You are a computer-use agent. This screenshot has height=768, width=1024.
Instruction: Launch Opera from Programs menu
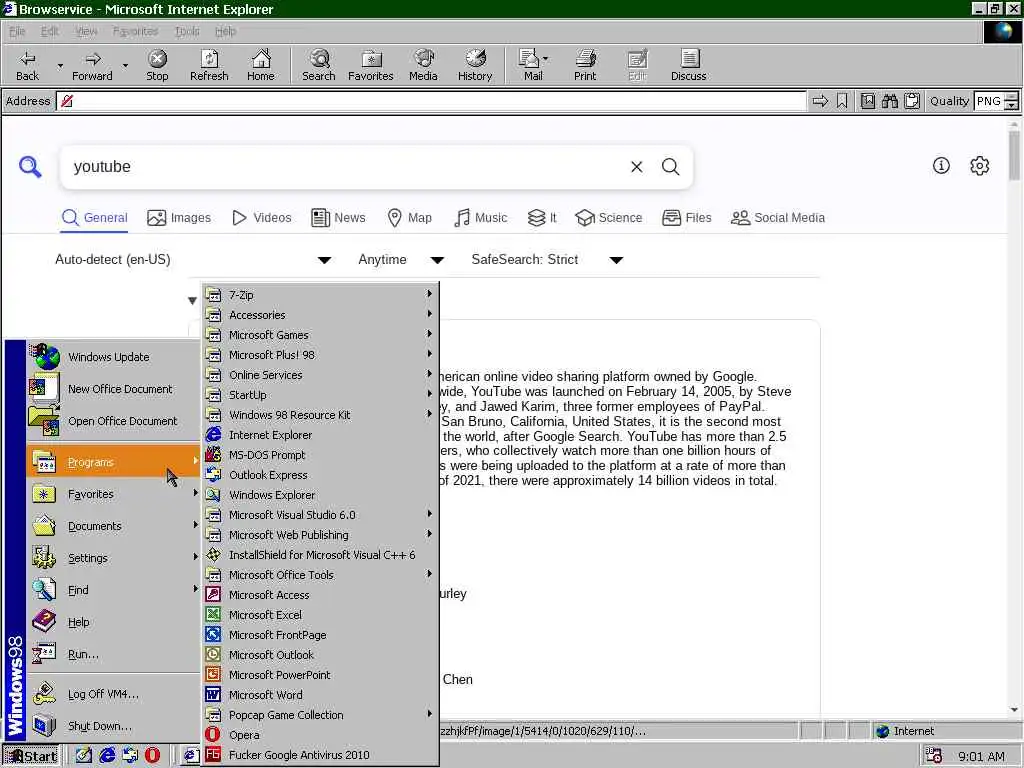321,735
